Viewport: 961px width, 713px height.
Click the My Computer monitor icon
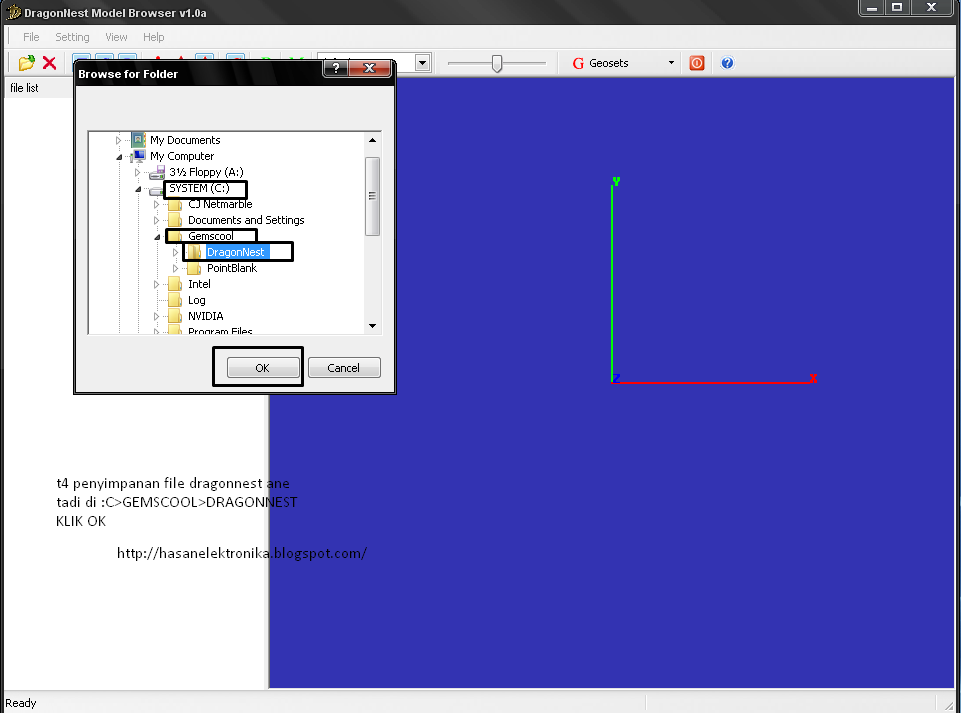(139, 156)
